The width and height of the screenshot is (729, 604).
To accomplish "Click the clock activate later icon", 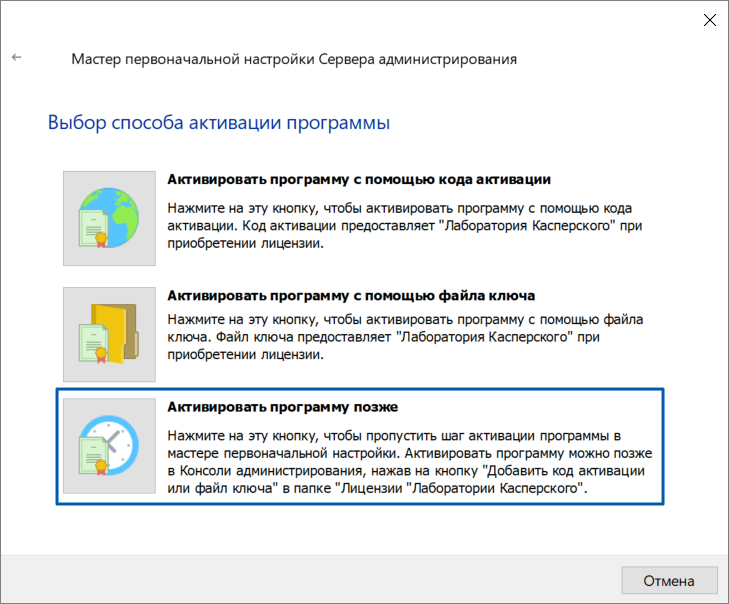I will [x=109, y=446].
